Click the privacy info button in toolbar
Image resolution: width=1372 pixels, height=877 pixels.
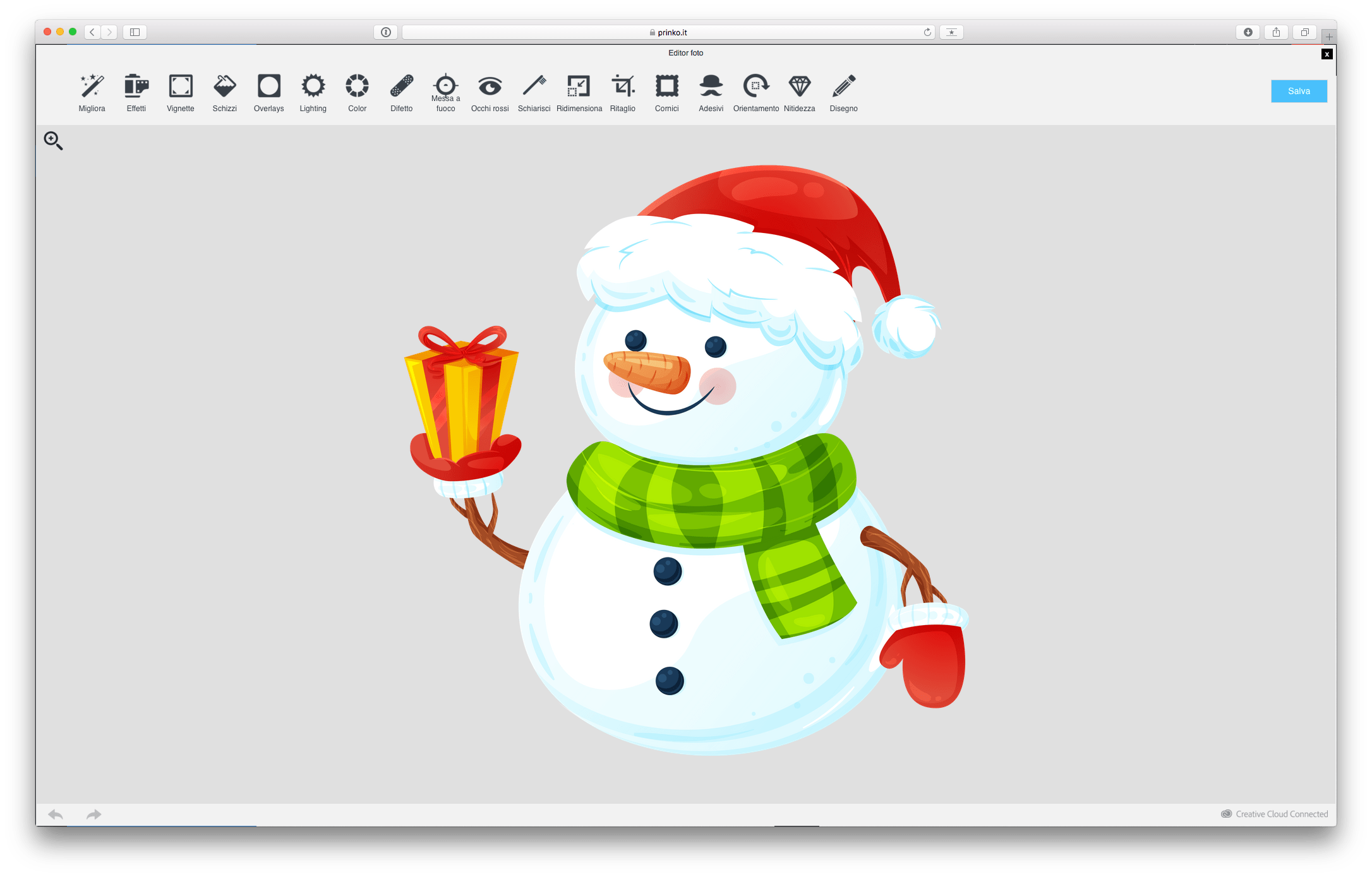385,32
